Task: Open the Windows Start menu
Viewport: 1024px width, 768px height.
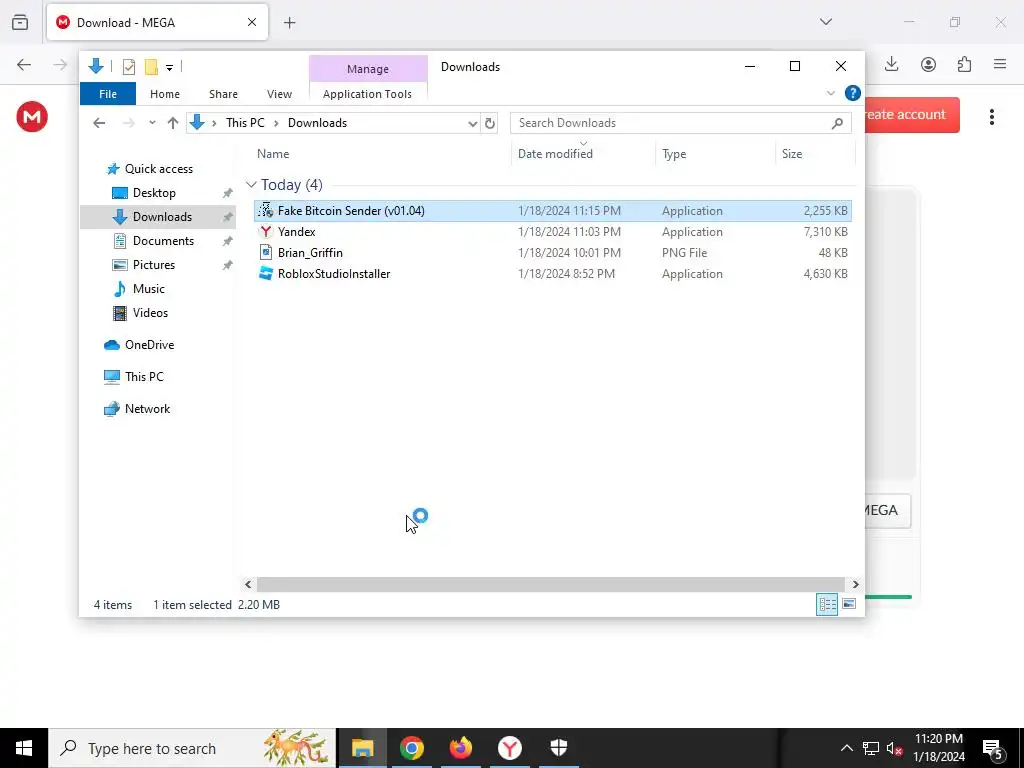Action: (x=24, y=748)
